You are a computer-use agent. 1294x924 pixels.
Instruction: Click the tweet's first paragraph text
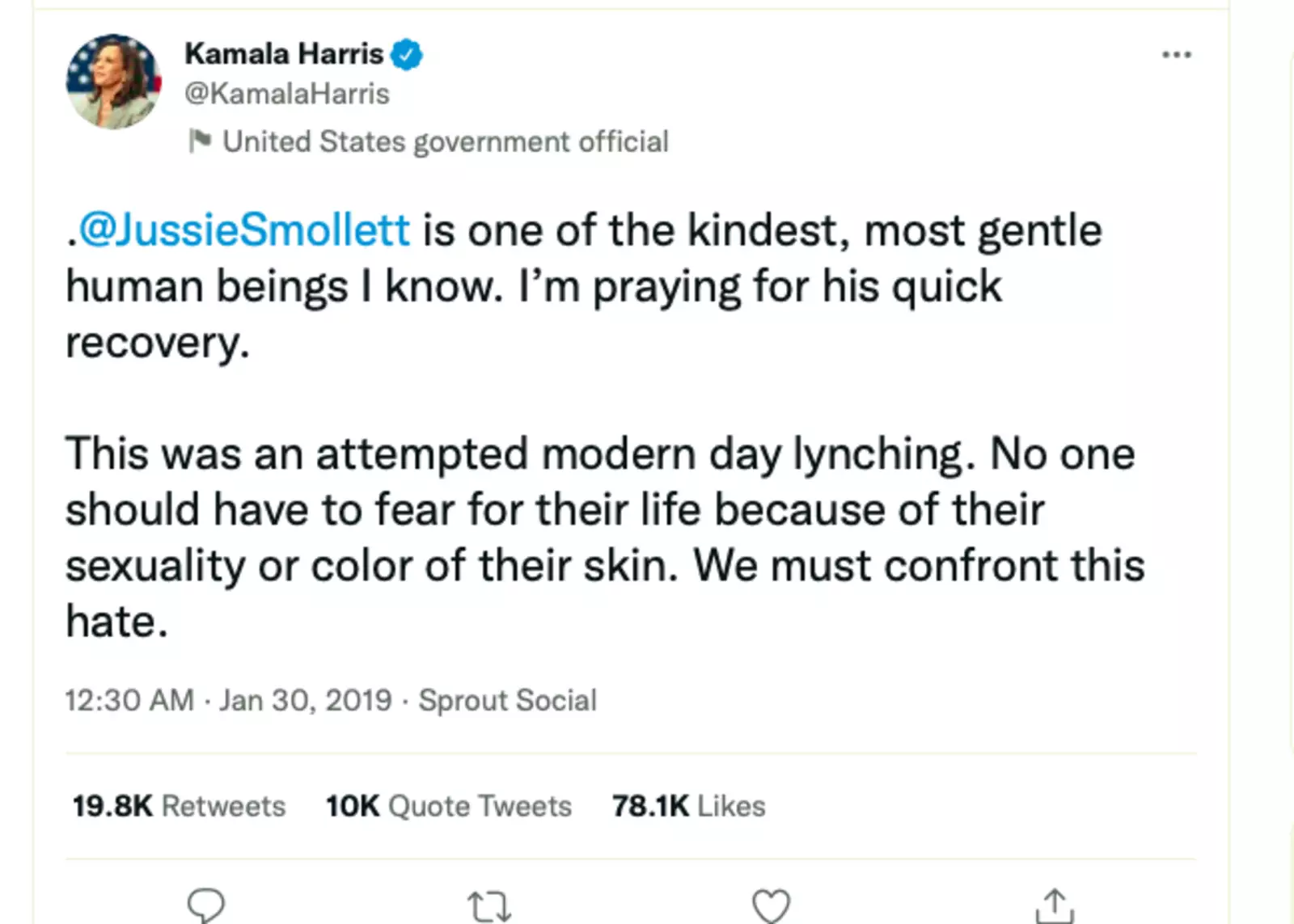(534, 287)
